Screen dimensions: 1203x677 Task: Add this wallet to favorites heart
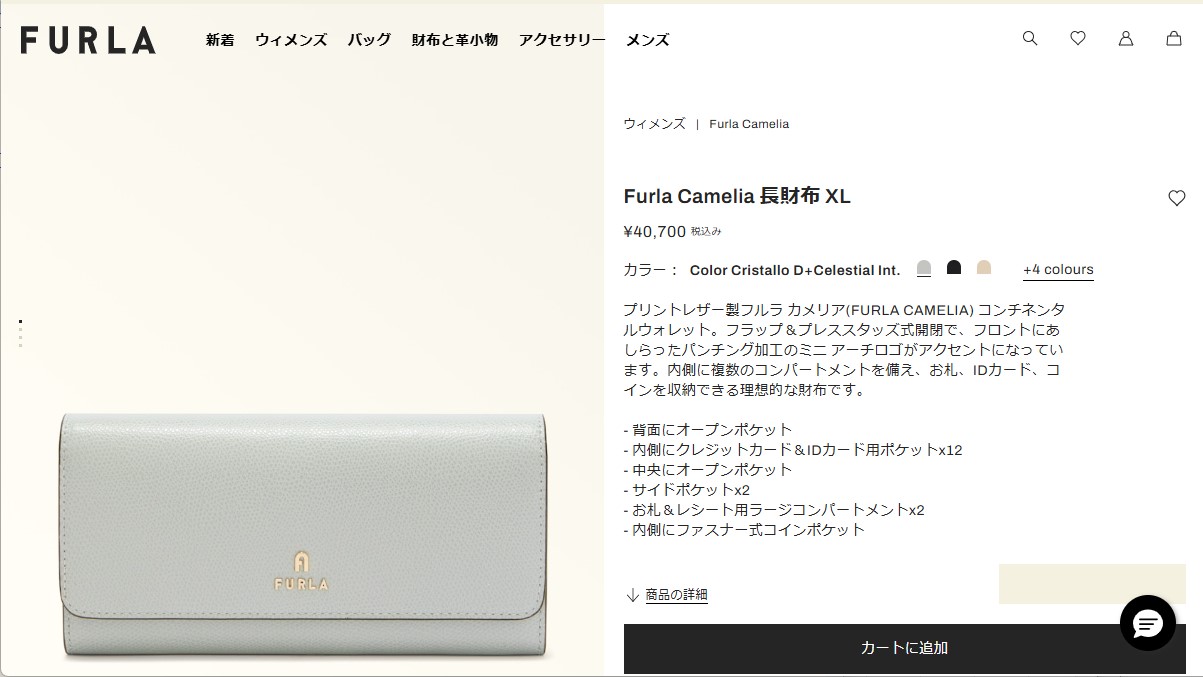[x=1177, y=198]
